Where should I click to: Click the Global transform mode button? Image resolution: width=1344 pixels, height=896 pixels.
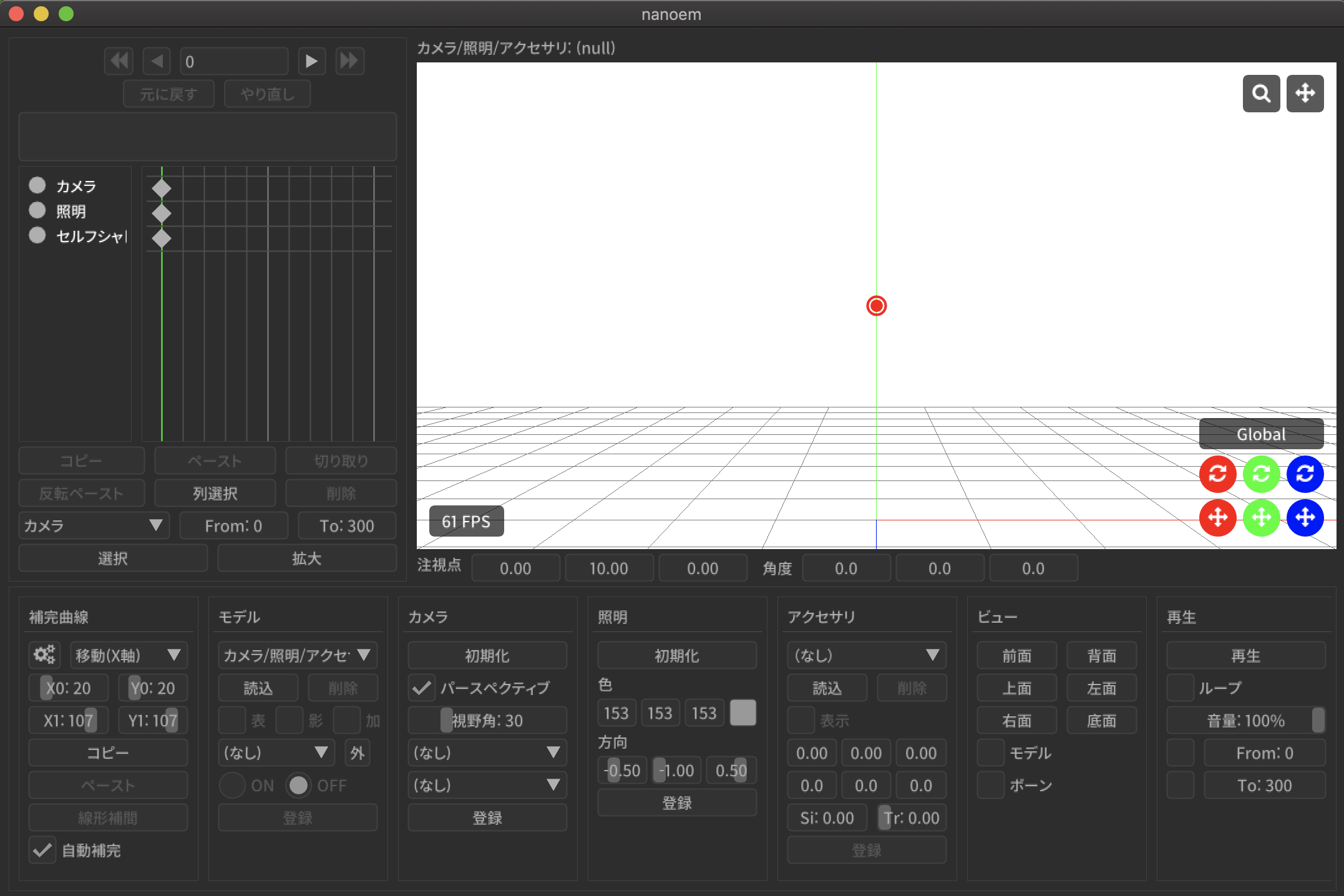pos(1261,434)
